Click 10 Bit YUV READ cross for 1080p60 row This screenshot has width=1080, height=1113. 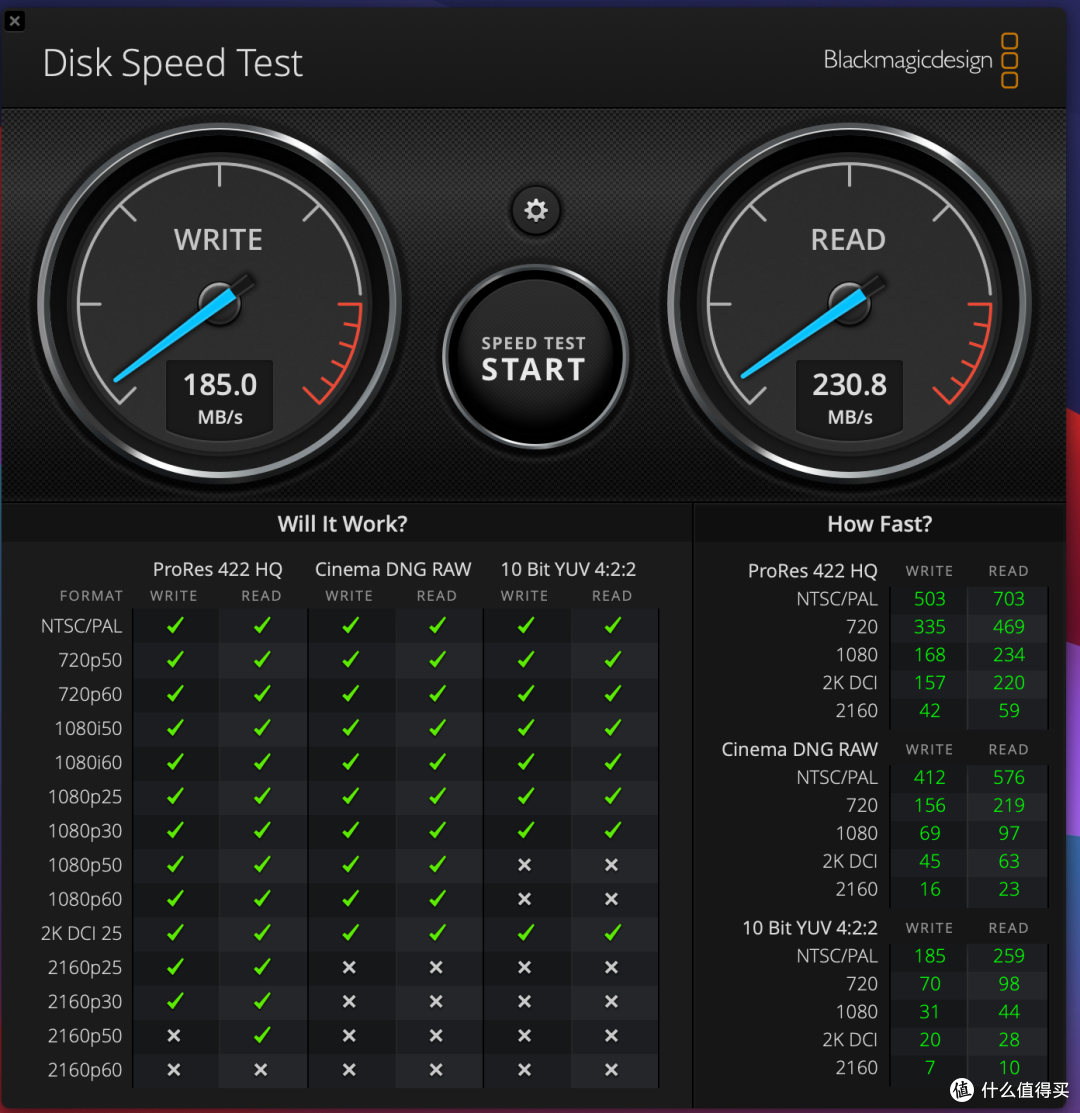tap(612, 899)
